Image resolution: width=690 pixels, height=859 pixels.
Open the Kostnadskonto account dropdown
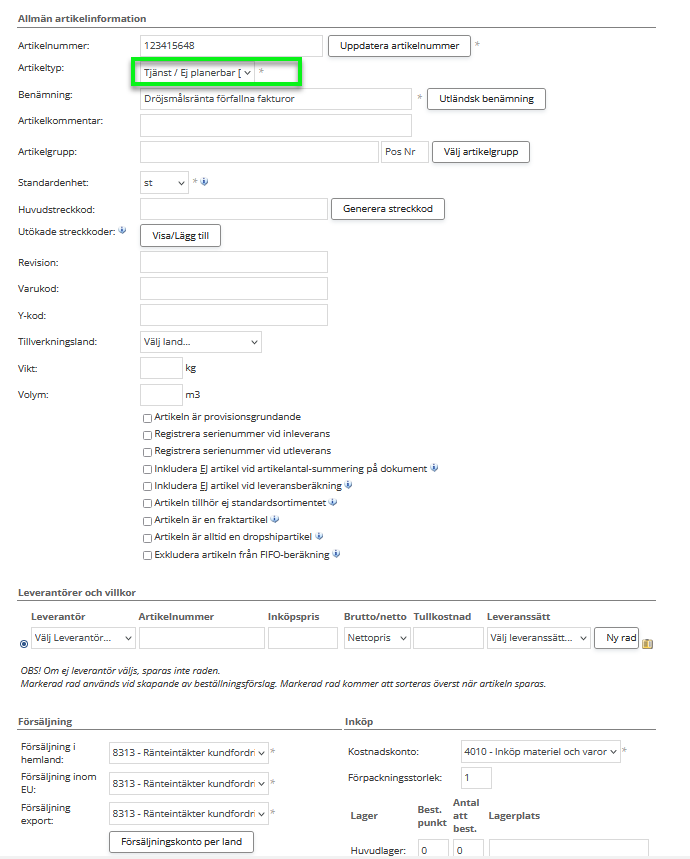click(540, 751)
